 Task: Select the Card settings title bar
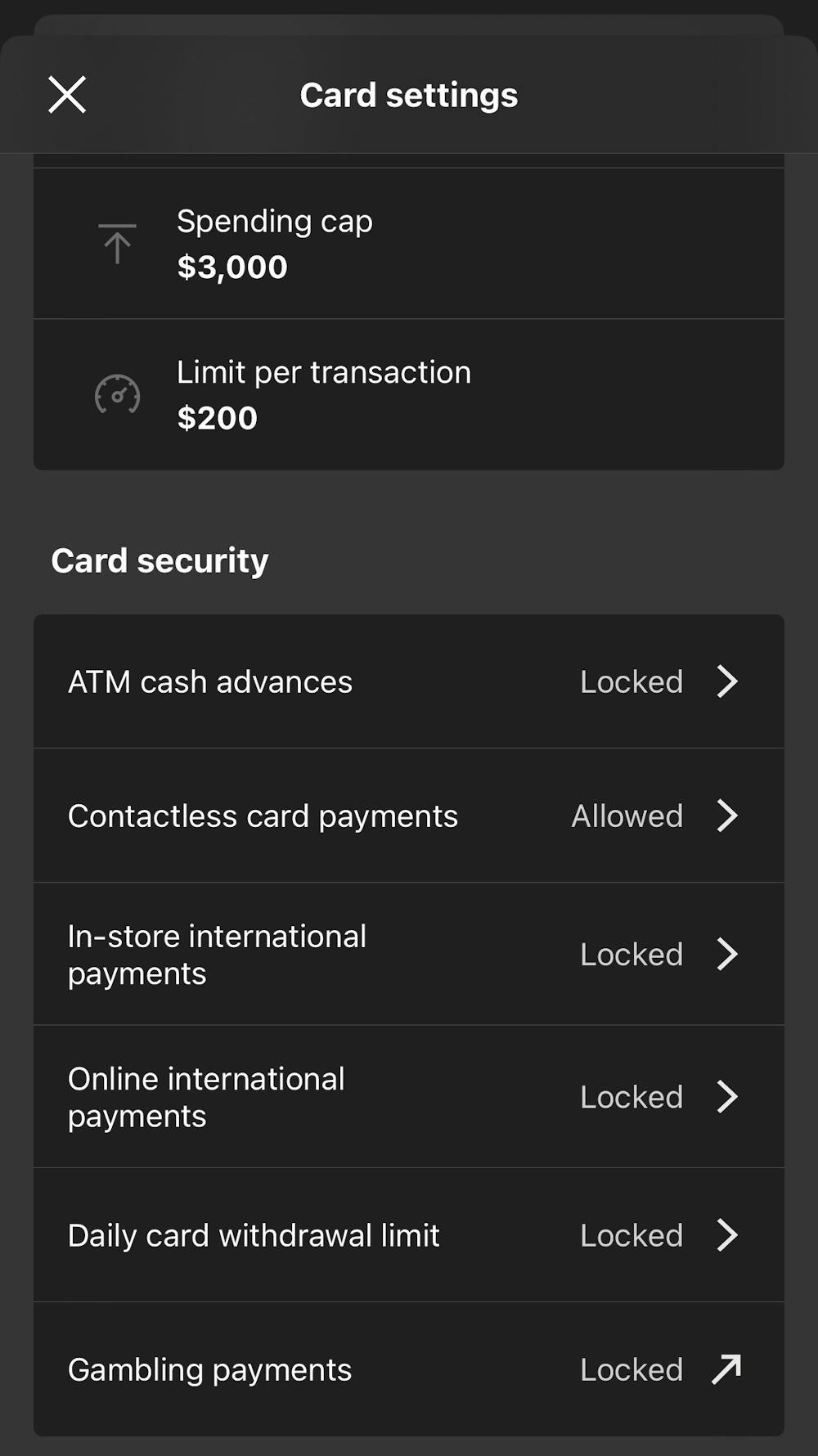pos(409,94)
